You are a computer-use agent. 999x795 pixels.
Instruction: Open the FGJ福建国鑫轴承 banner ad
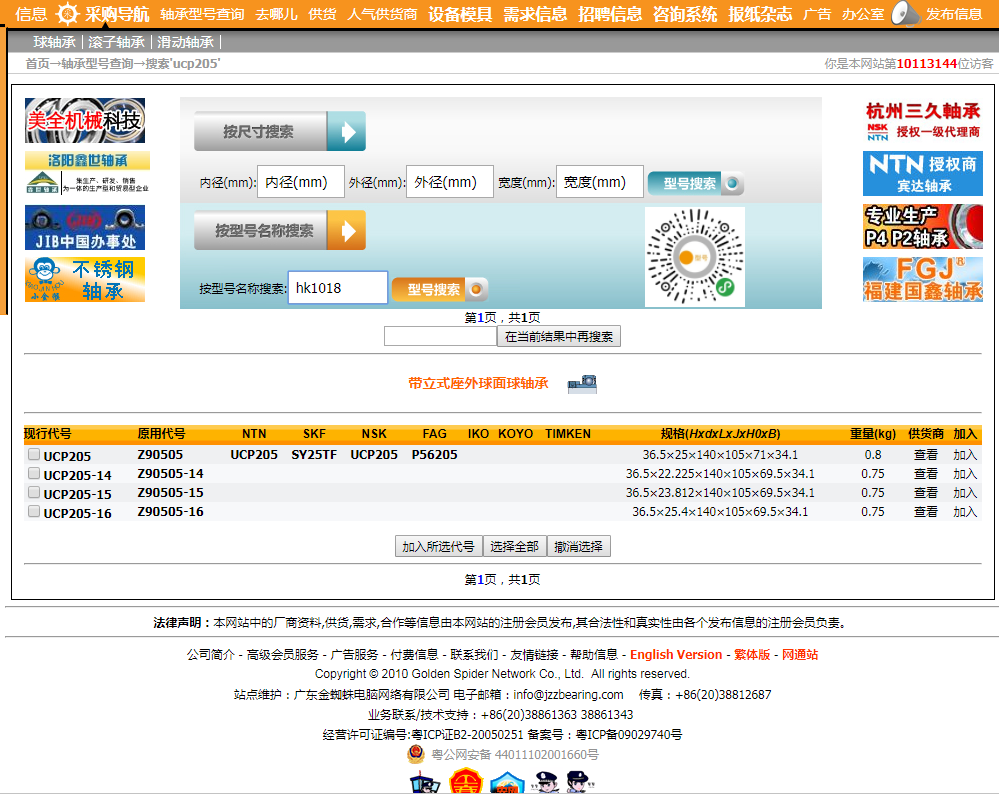923,280
